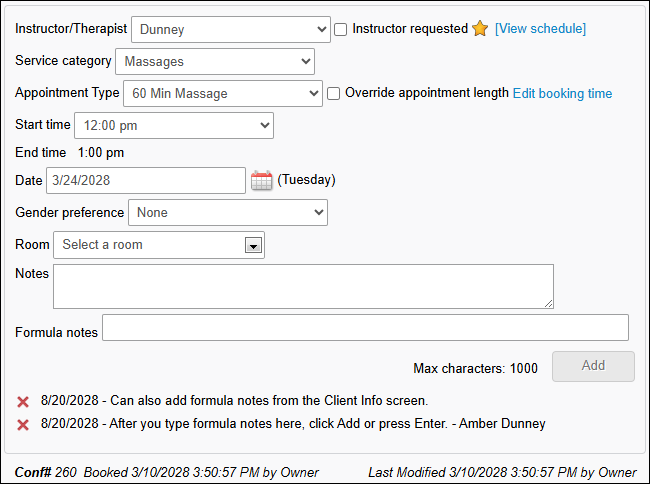Expand the Gender preference dropdown

(228, 213)
